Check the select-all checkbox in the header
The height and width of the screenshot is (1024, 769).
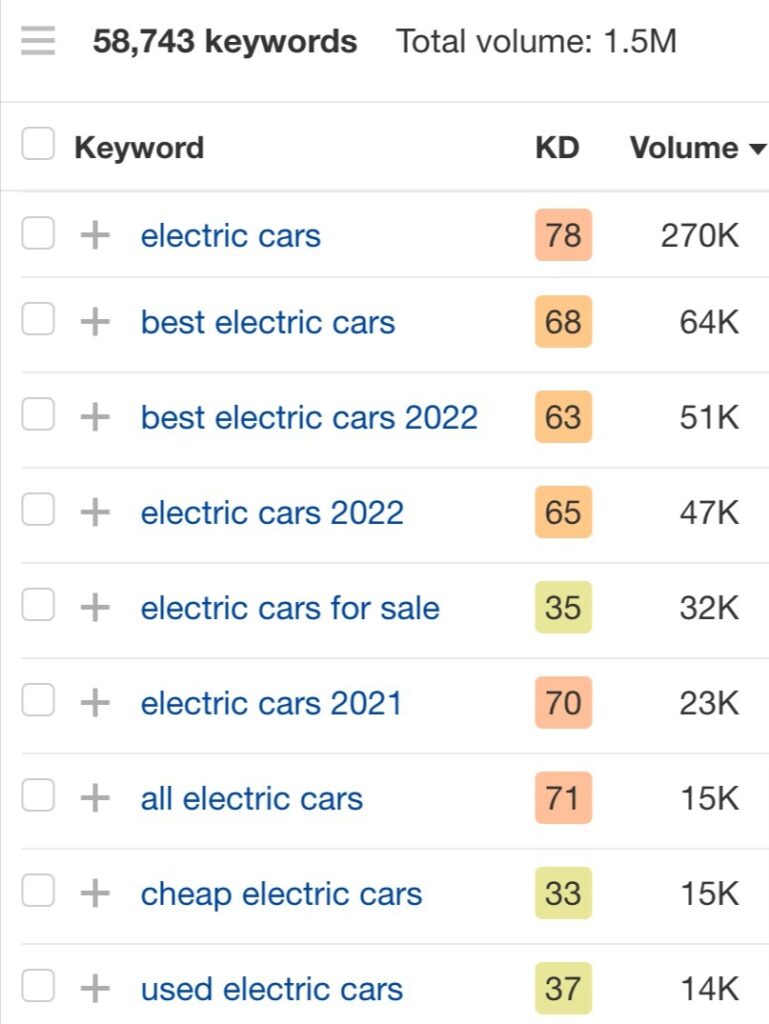(x=37, y=143)
